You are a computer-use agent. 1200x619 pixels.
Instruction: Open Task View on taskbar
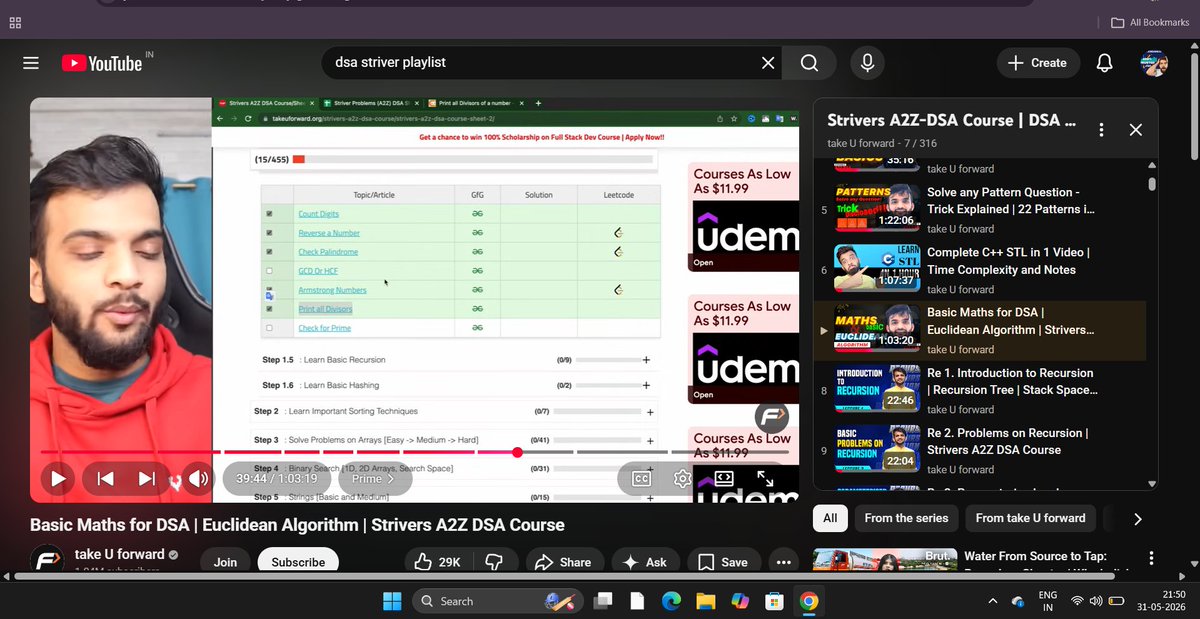[602, 601]
